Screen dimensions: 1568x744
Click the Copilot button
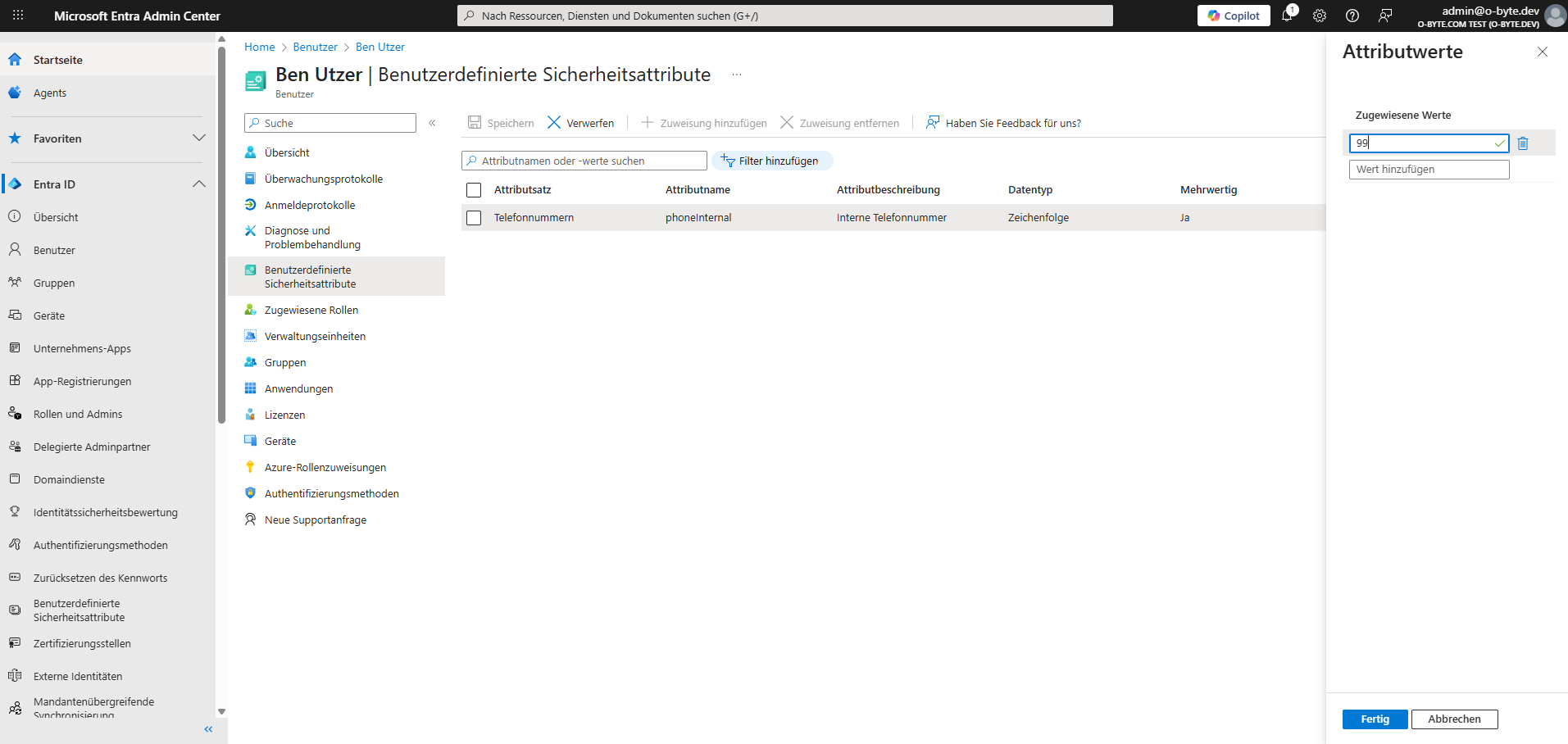point(1234,16)
